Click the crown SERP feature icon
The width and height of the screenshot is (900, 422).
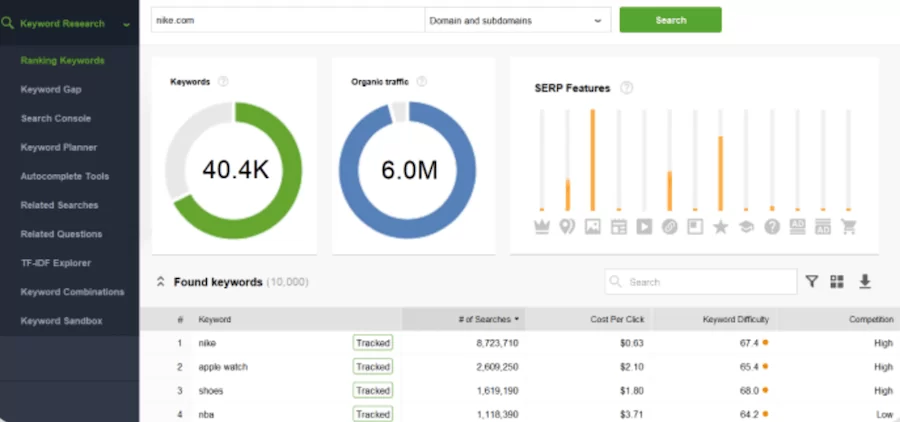point(541,227)
